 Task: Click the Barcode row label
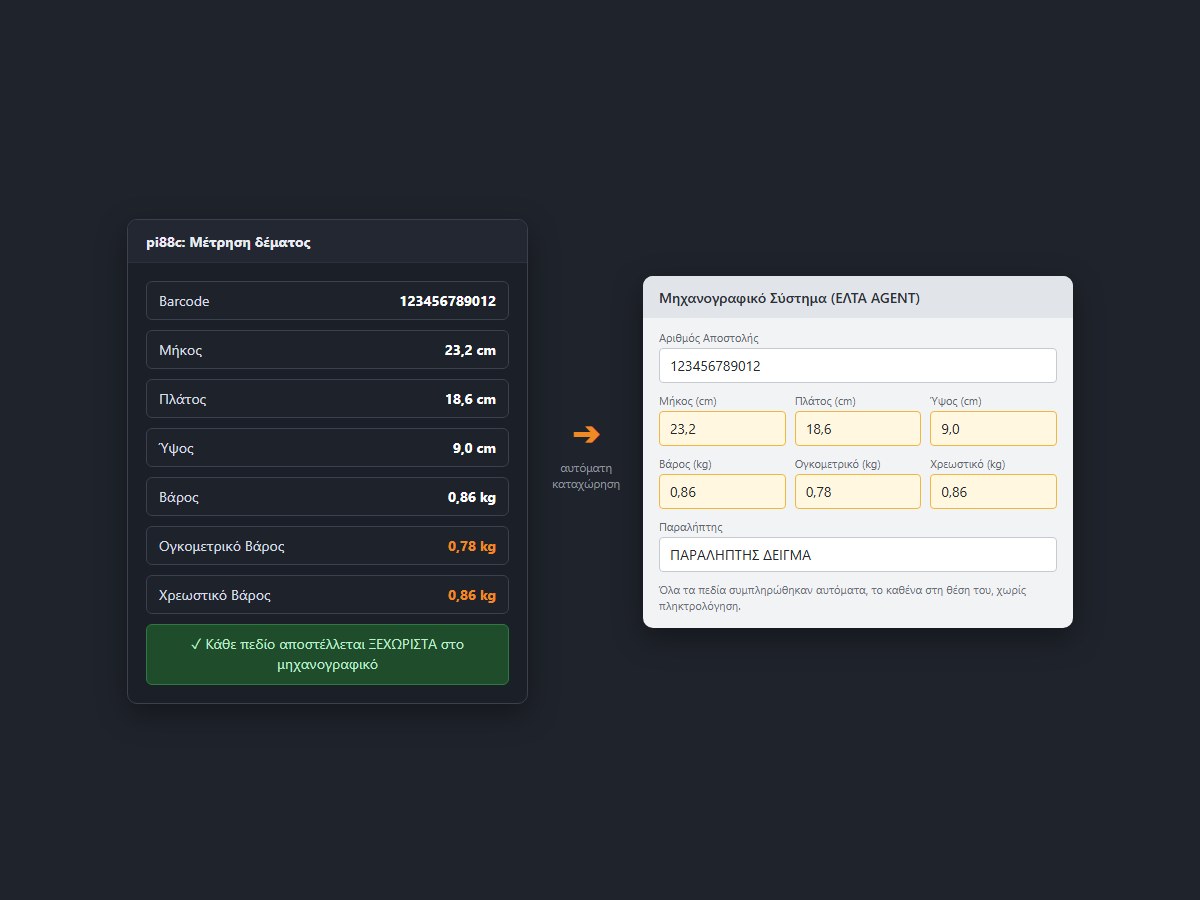tap(184, 301)
